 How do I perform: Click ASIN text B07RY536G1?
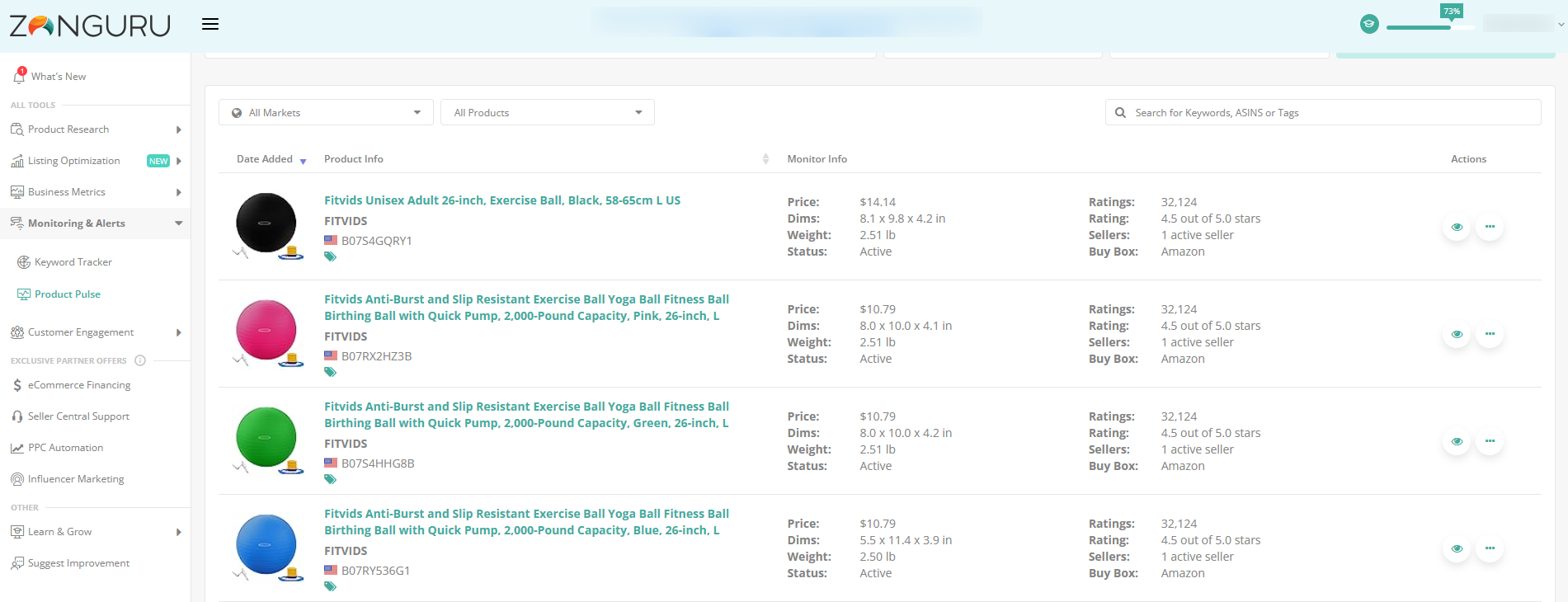point(375,571)
